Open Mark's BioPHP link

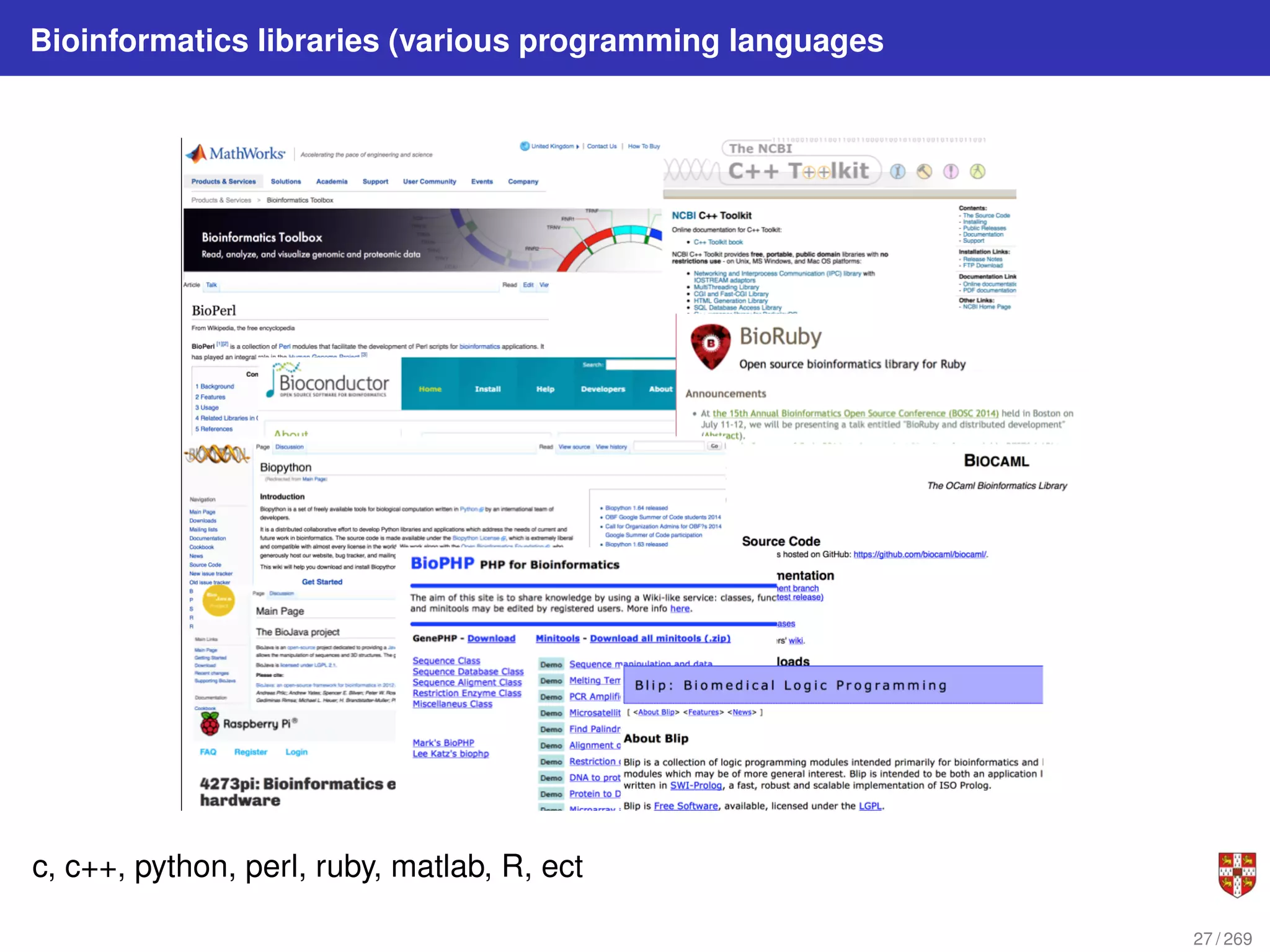coord(443,743)
